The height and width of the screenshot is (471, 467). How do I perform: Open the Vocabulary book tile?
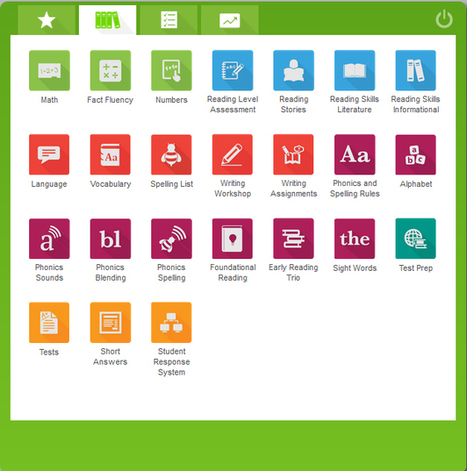click(110, 154)
